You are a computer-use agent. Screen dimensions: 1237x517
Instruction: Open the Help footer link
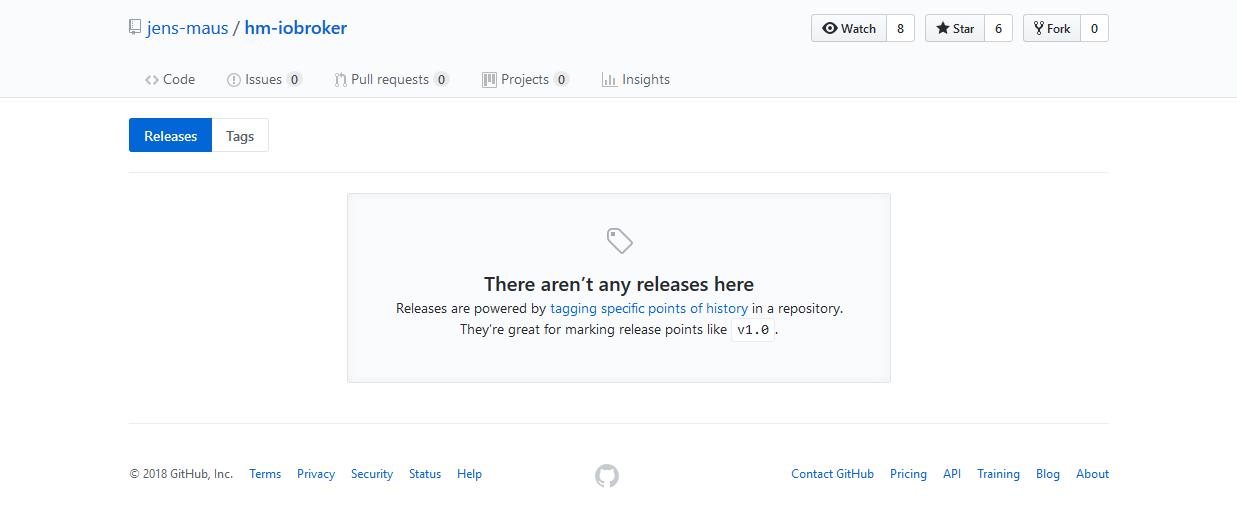(x=469, y=474)
